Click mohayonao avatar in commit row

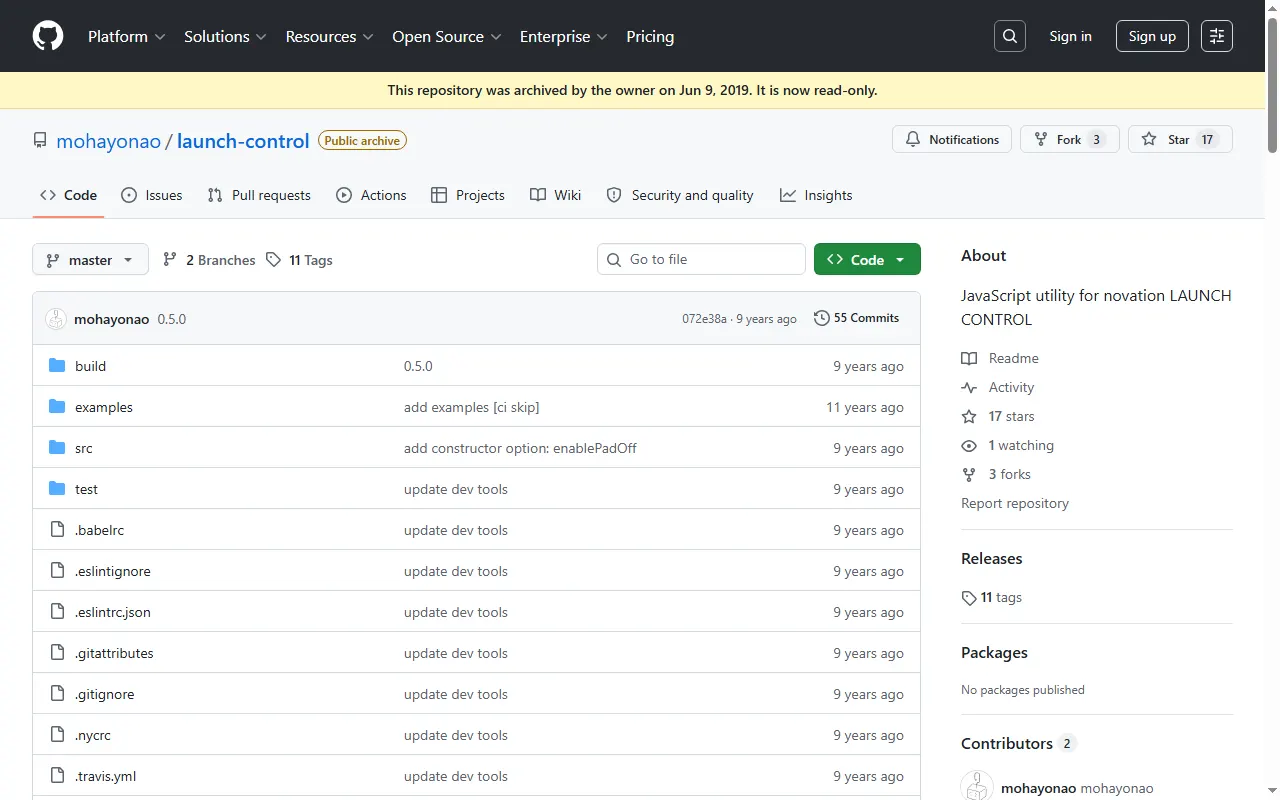coord(56,319)
